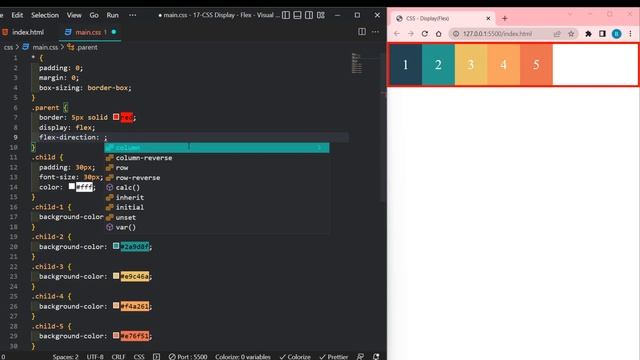
Task: Click the #e76f51 coral color swatch
Action: point(116,336)
